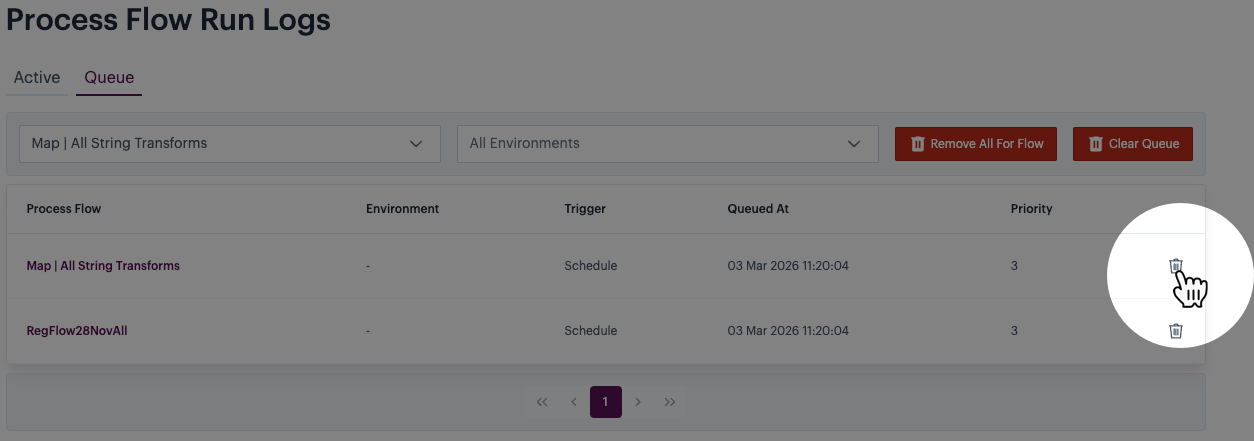This screenshot has width=1254, height=441.
Task: Select the Queue tab
Action: pyautogui.click(x=109, y=78)
